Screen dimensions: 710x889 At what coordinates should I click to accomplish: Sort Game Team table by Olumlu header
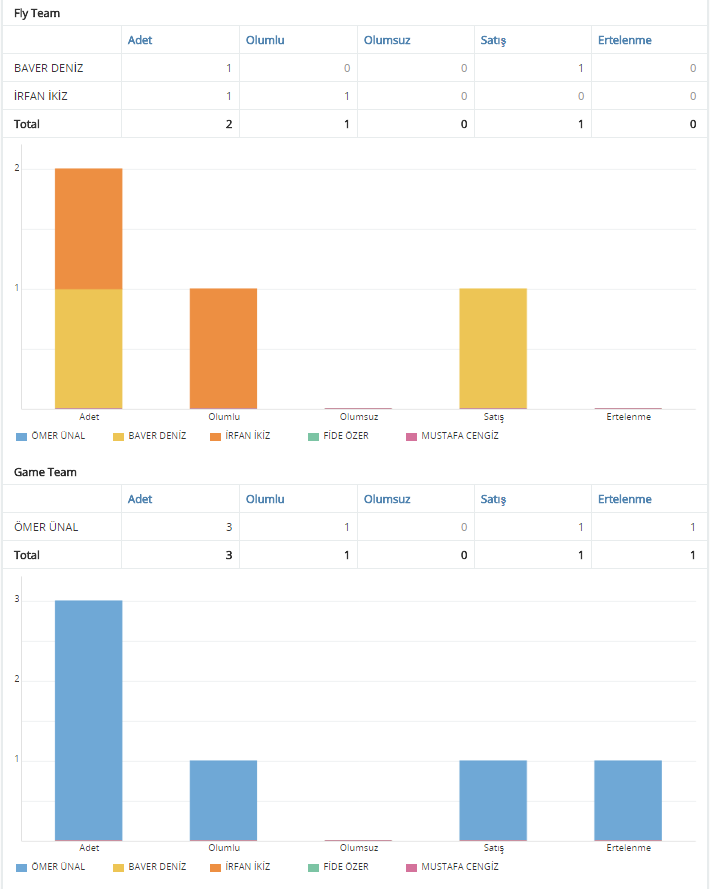pyautogui.click(x=265, y=499)
